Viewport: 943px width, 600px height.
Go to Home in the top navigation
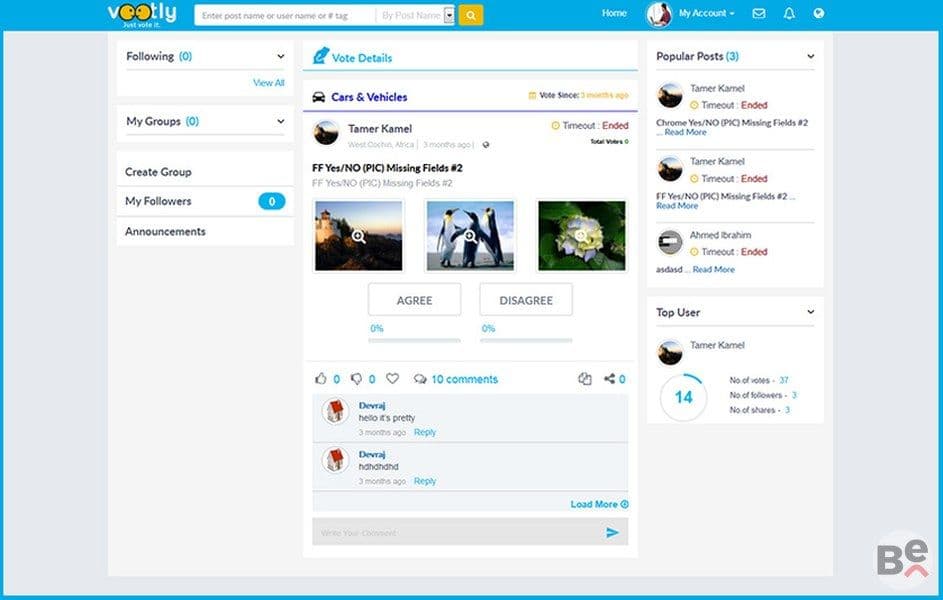coord(614,13)
